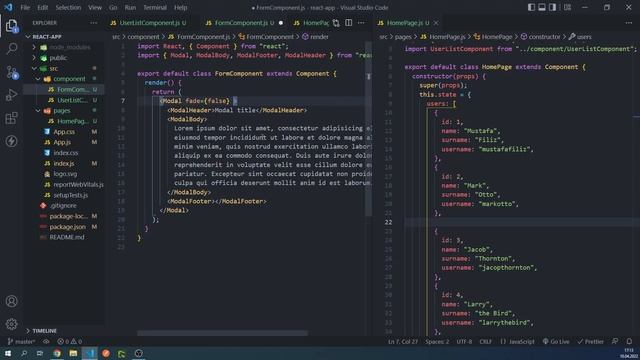Image resolution: width=640 pixels, height=360 pixels.
Task: Open the Accounts menu icon
Action: 11,301
